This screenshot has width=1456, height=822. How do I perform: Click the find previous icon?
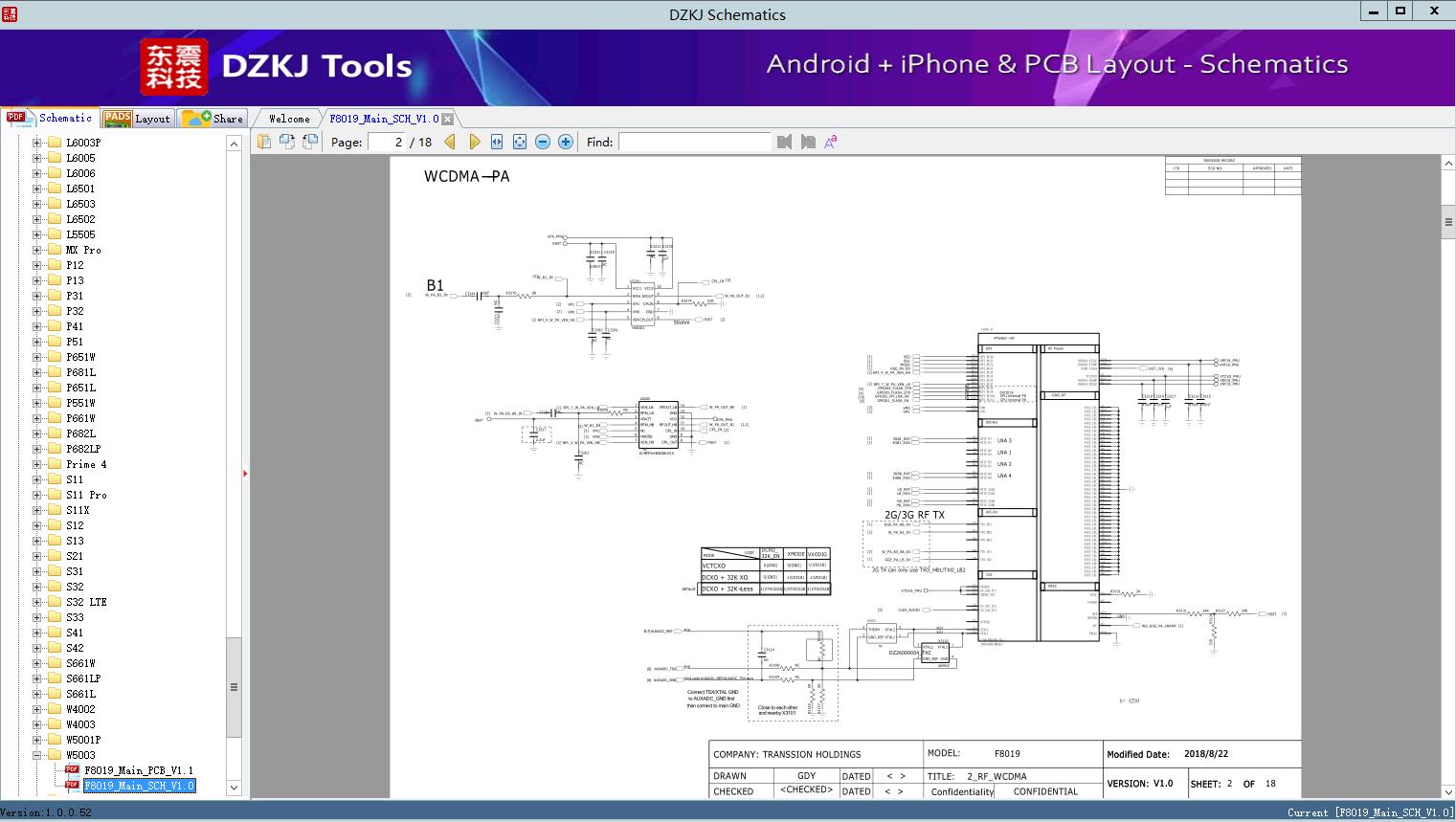point(785,142)
